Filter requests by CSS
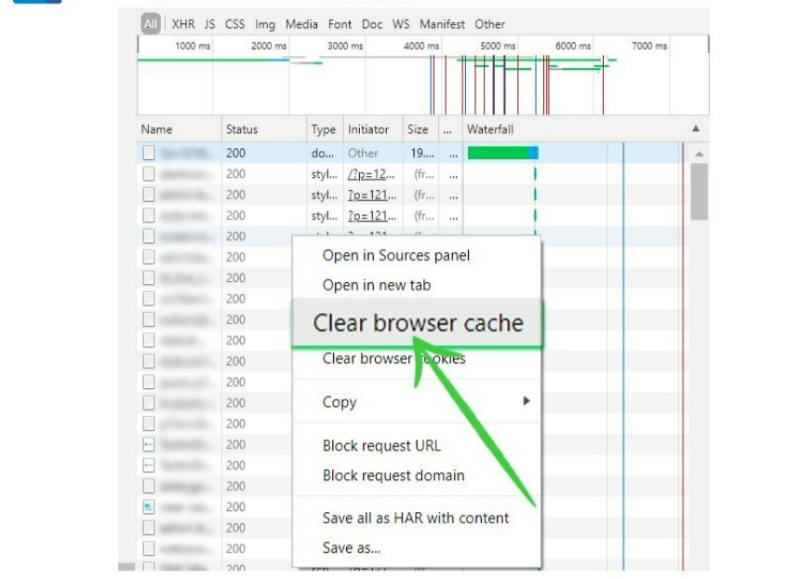Viewport: 800px width, 579px height. click(235, 24)
